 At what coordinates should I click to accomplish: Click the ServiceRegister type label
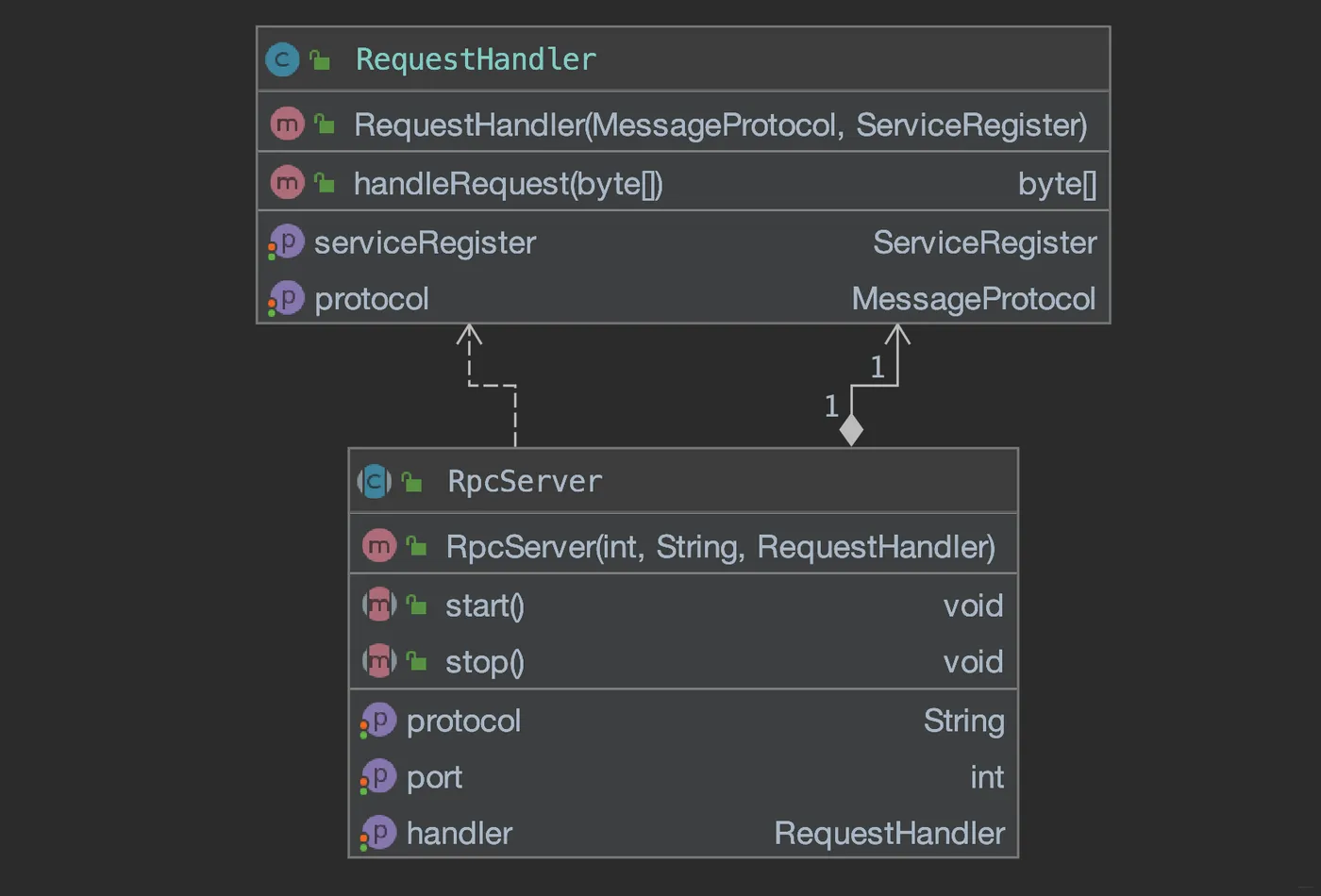point(984,242)
